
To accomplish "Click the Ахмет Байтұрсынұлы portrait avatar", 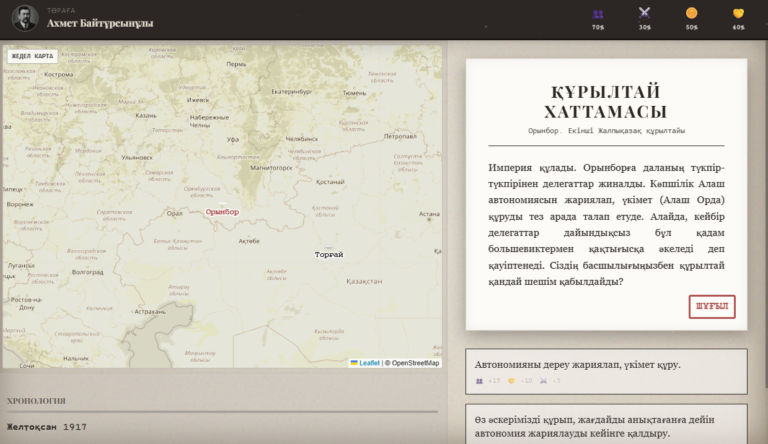I will pos(24,18).
